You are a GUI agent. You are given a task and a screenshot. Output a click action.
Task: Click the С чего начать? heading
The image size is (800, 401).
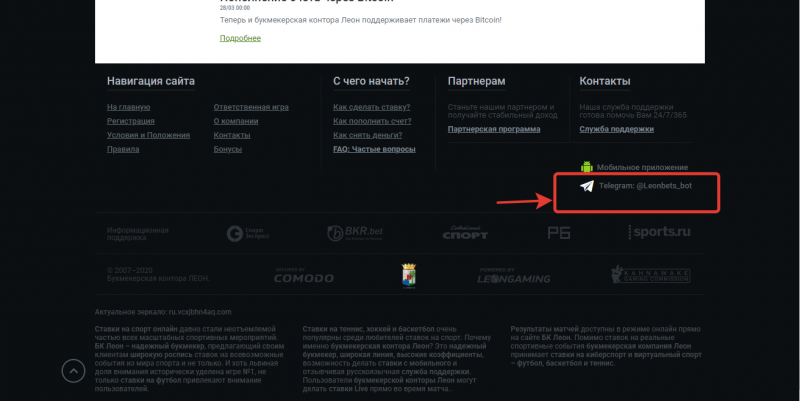pyautogui.click(x=371, y=81)
